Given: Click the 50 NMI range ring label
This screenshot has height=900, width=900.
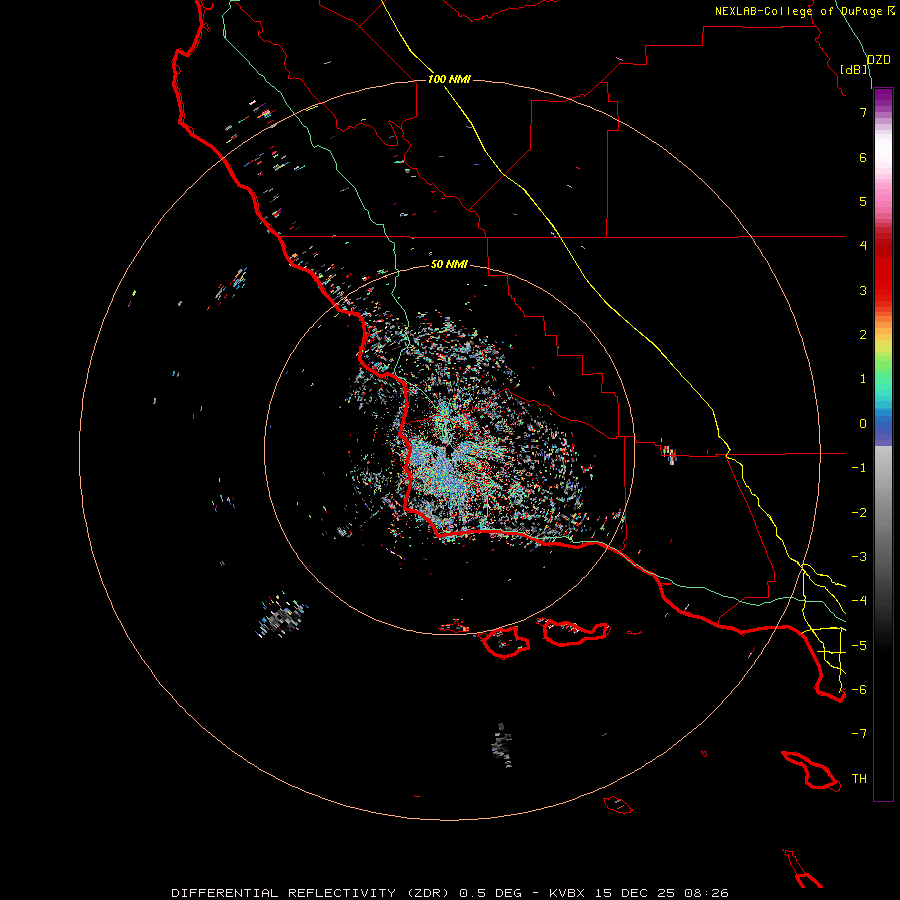Looking at the screenshot, I should point(449,264).
